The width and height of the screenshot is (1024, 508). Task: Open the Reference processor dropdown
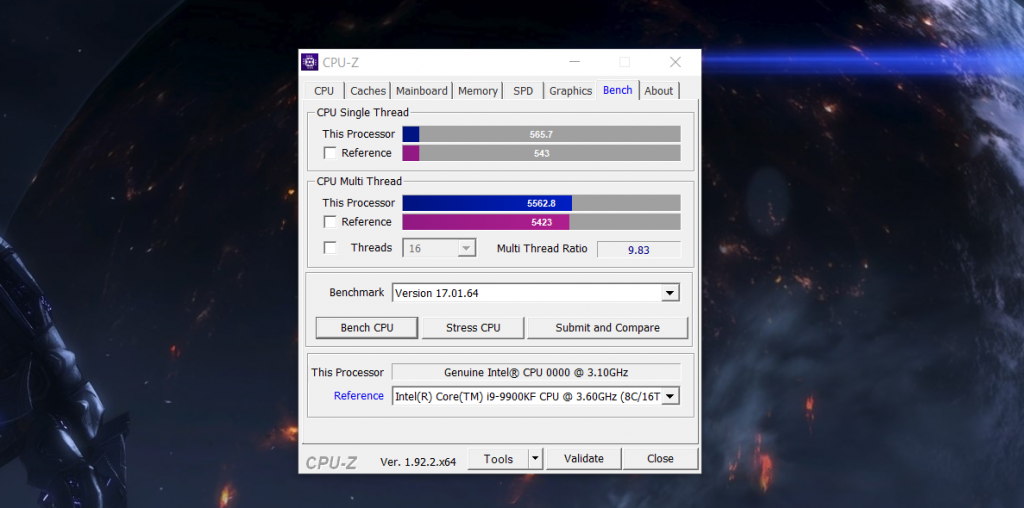[x=671, y=396]
